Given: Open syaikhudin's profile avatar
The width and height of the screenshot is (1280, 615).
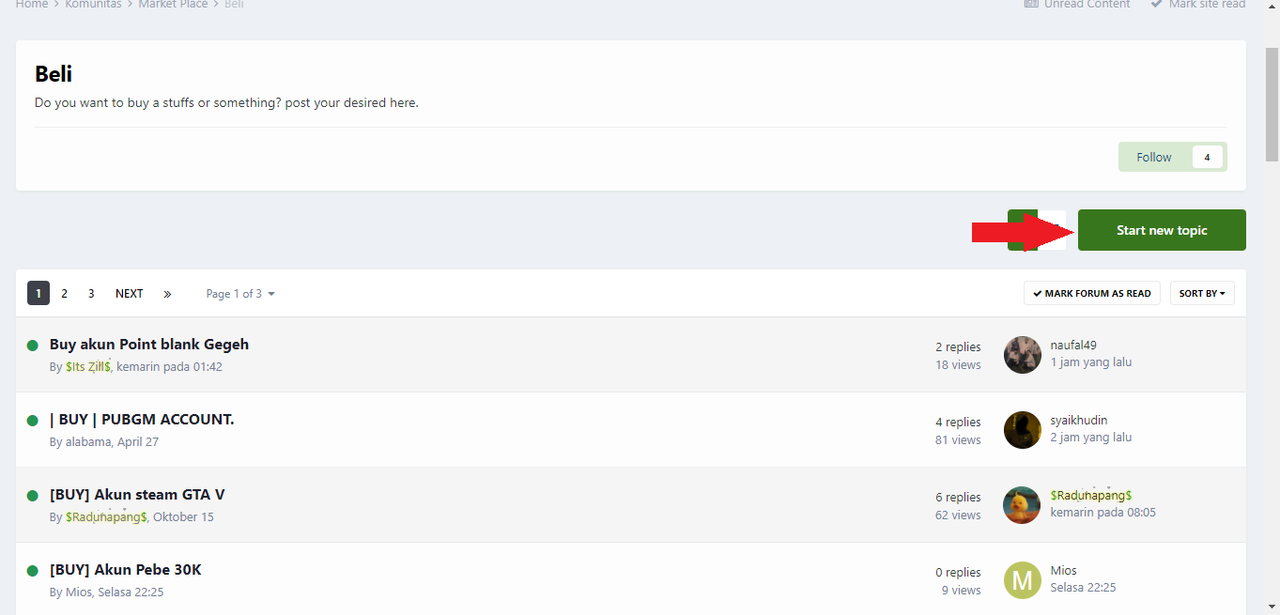Looking at the screenshot, I should click(x=1022, y=430).
